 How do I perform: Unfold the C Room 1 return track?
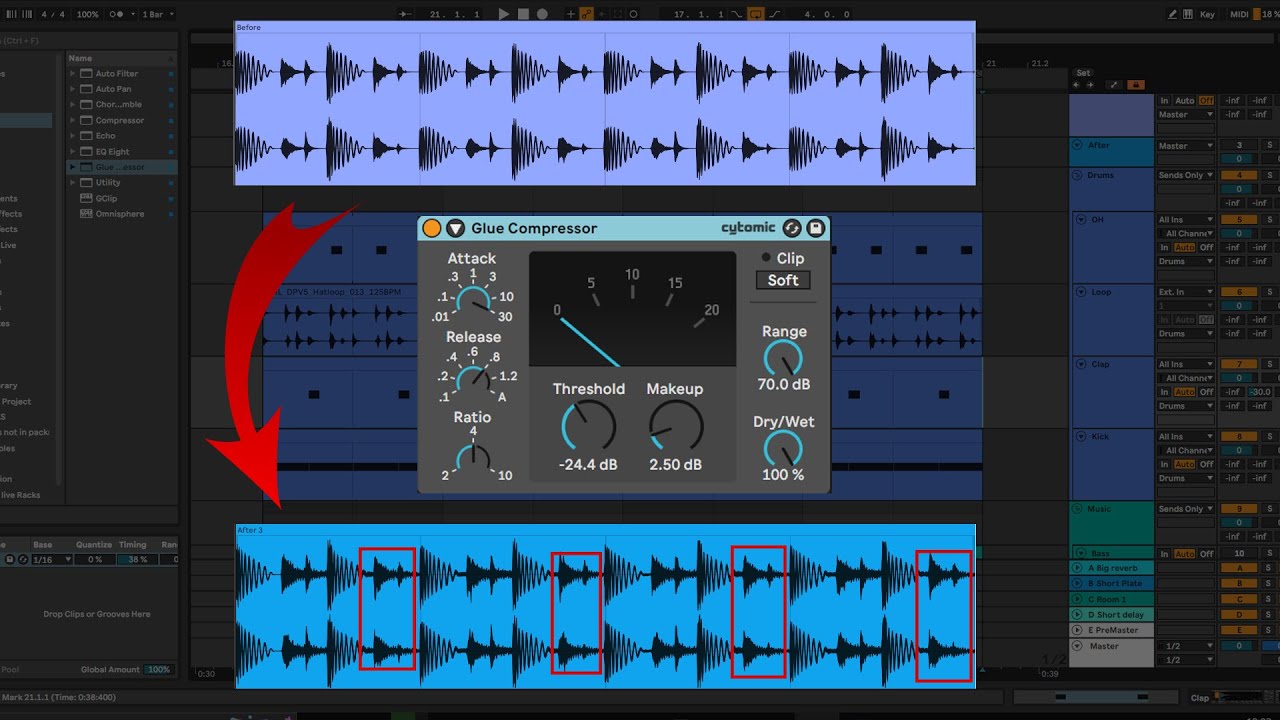[x=1078, y=599]
